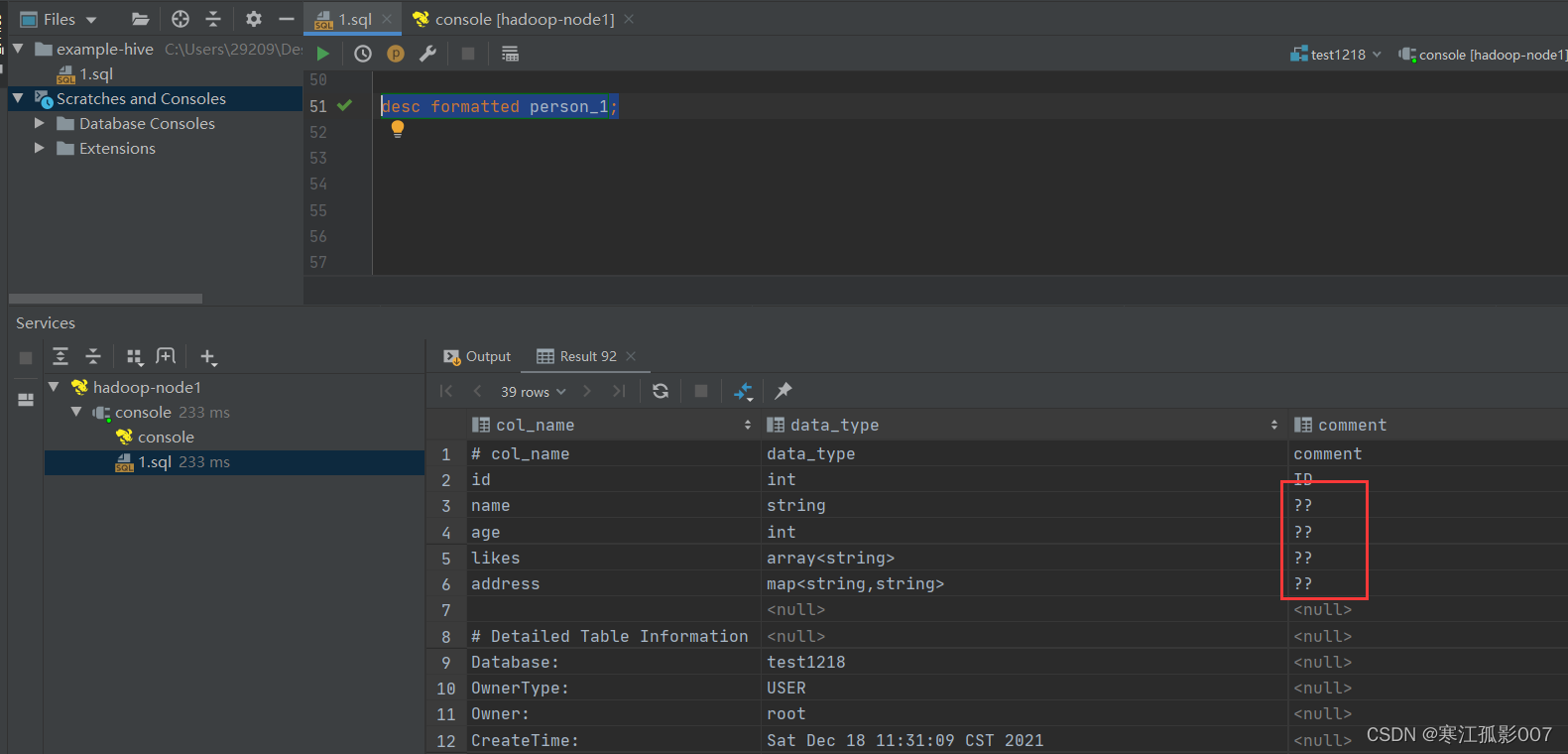Viewport: 1568px width, 754px height.
Task: Close the Result 92 tab
Action: [631, 356]
